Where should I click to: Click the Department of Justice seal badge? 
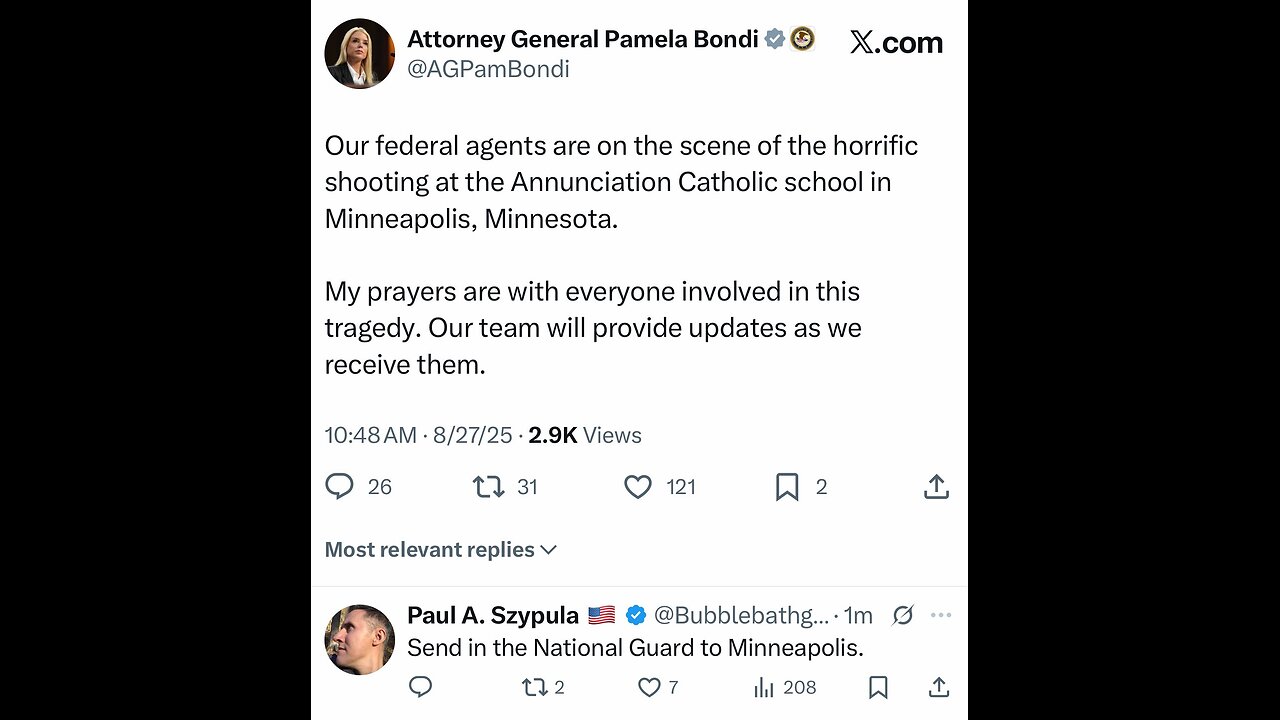(x=802, y=39)
